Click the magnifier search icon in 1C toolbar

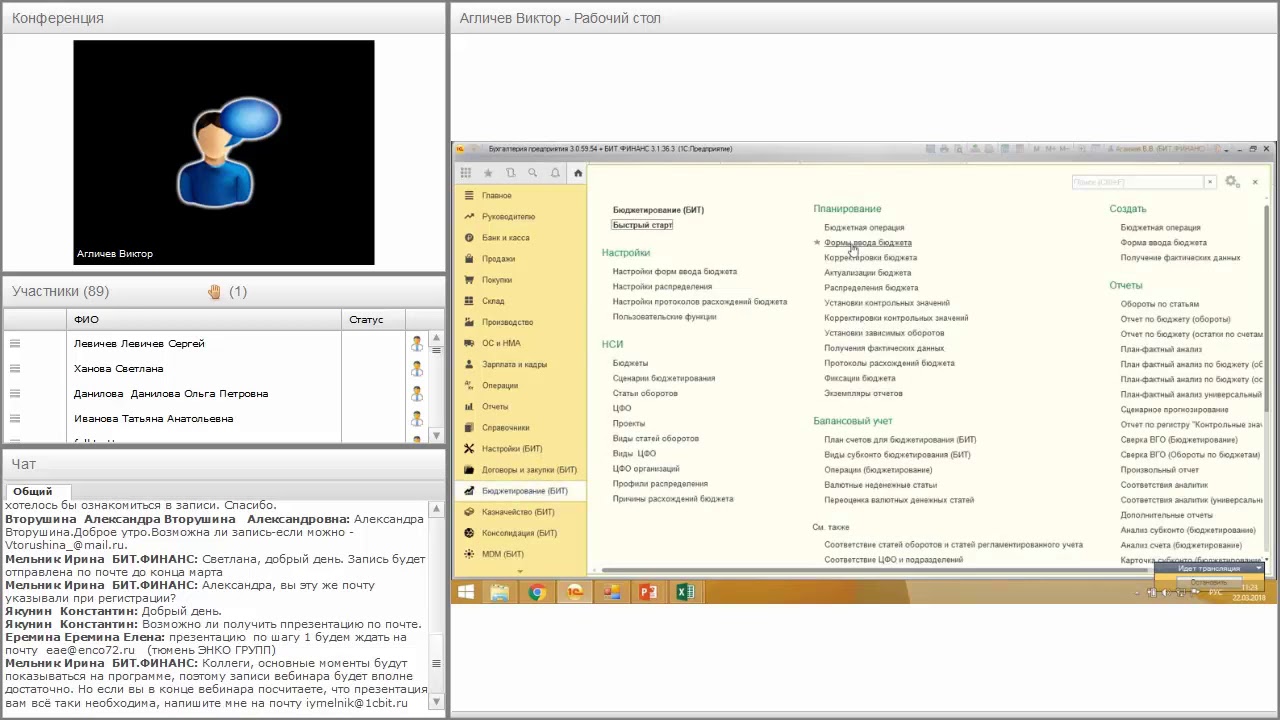[533, 173]
